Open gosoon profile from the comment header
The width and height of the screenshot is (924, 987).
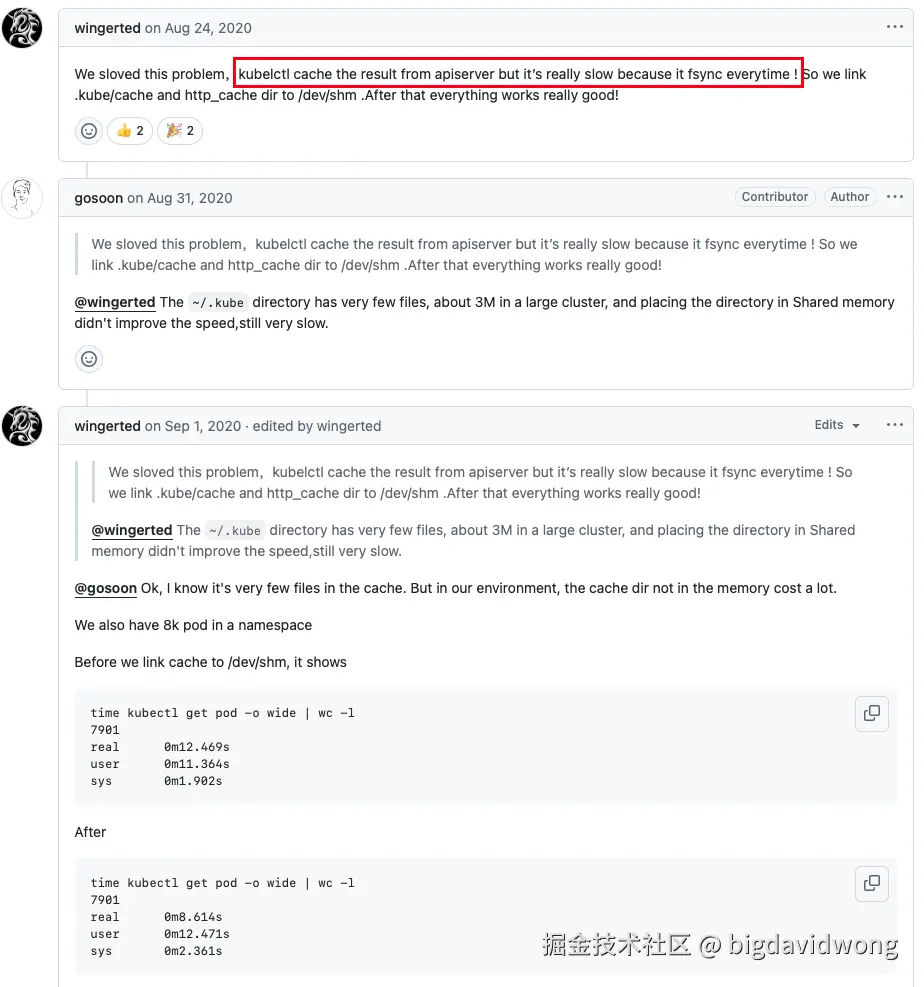click(x=99, y=198)
